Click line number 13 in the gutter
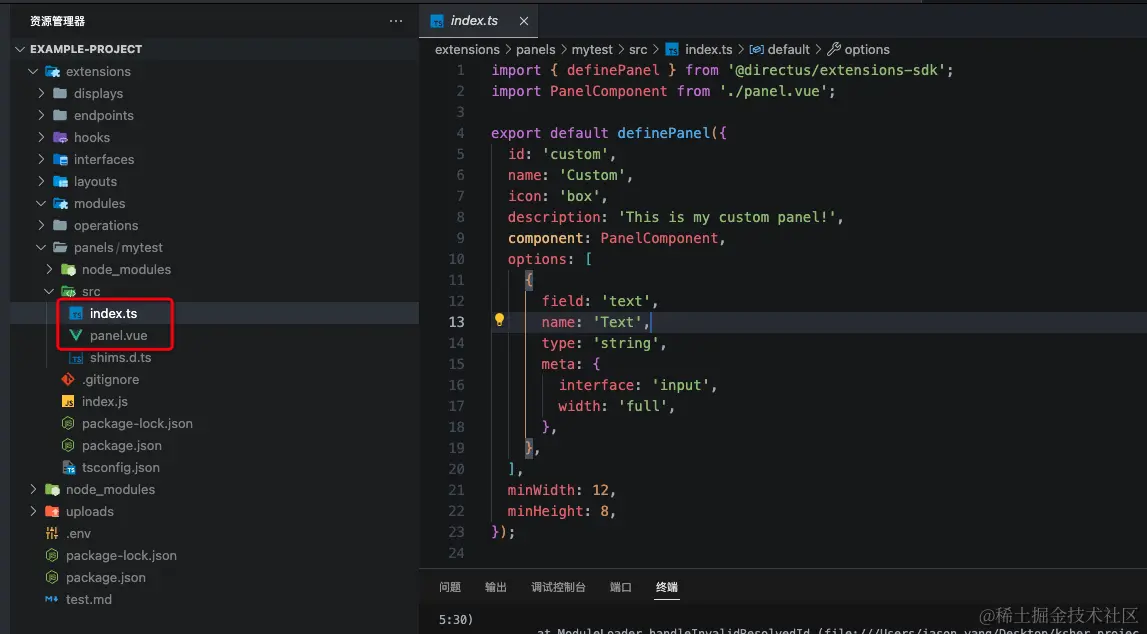This screenshot has width=1147, height=634. (456, 322)
